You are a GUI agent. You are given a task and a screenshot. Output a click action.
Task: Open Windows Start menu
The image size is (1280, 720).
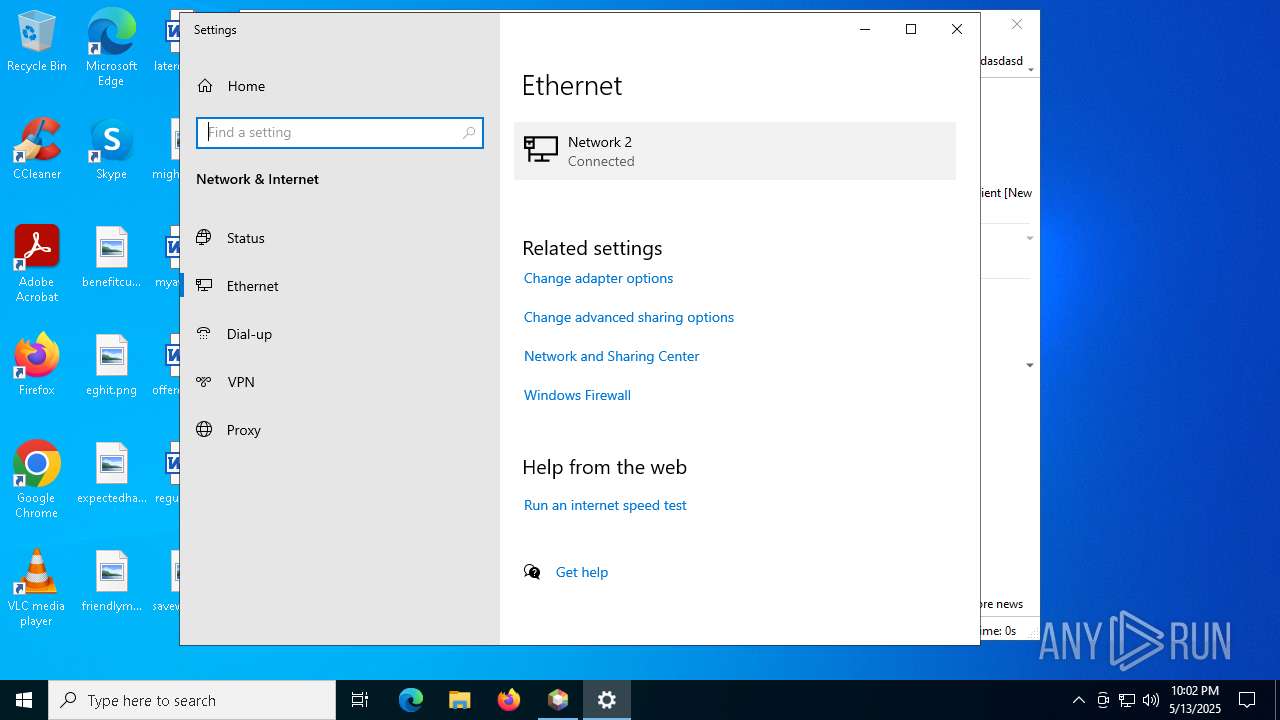(x=24, y=700)
